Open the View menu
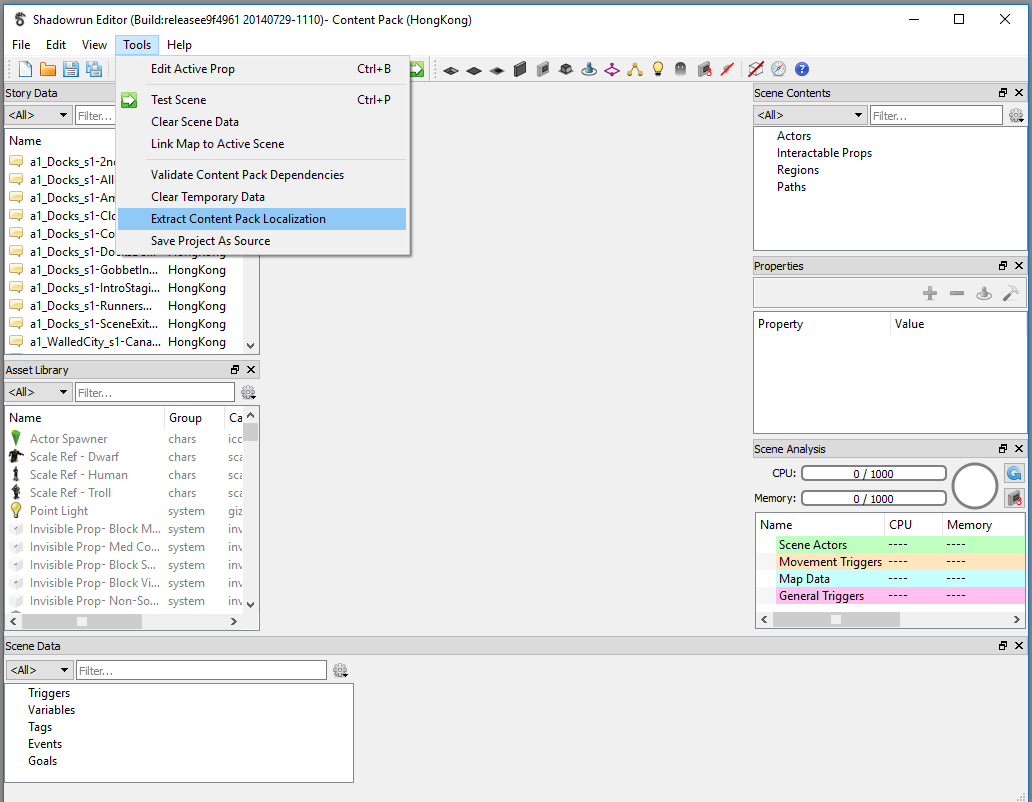The height and width of the screenshot is (802, 1032). pyautogui.click(x=94, y=45)
